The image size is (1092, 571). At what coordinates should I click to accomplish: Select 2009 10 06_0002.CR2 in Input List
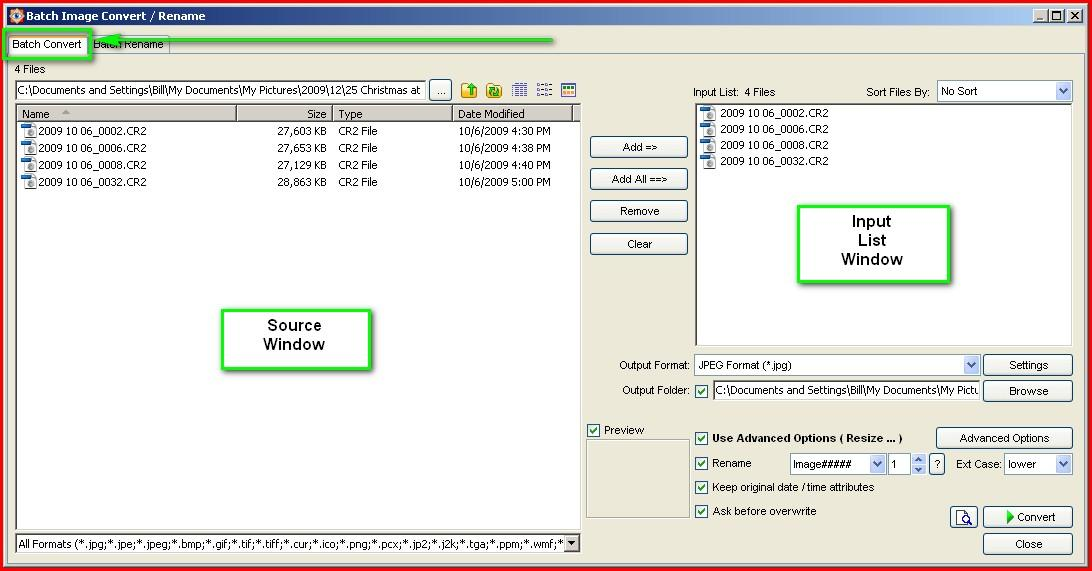coord(765,113)
